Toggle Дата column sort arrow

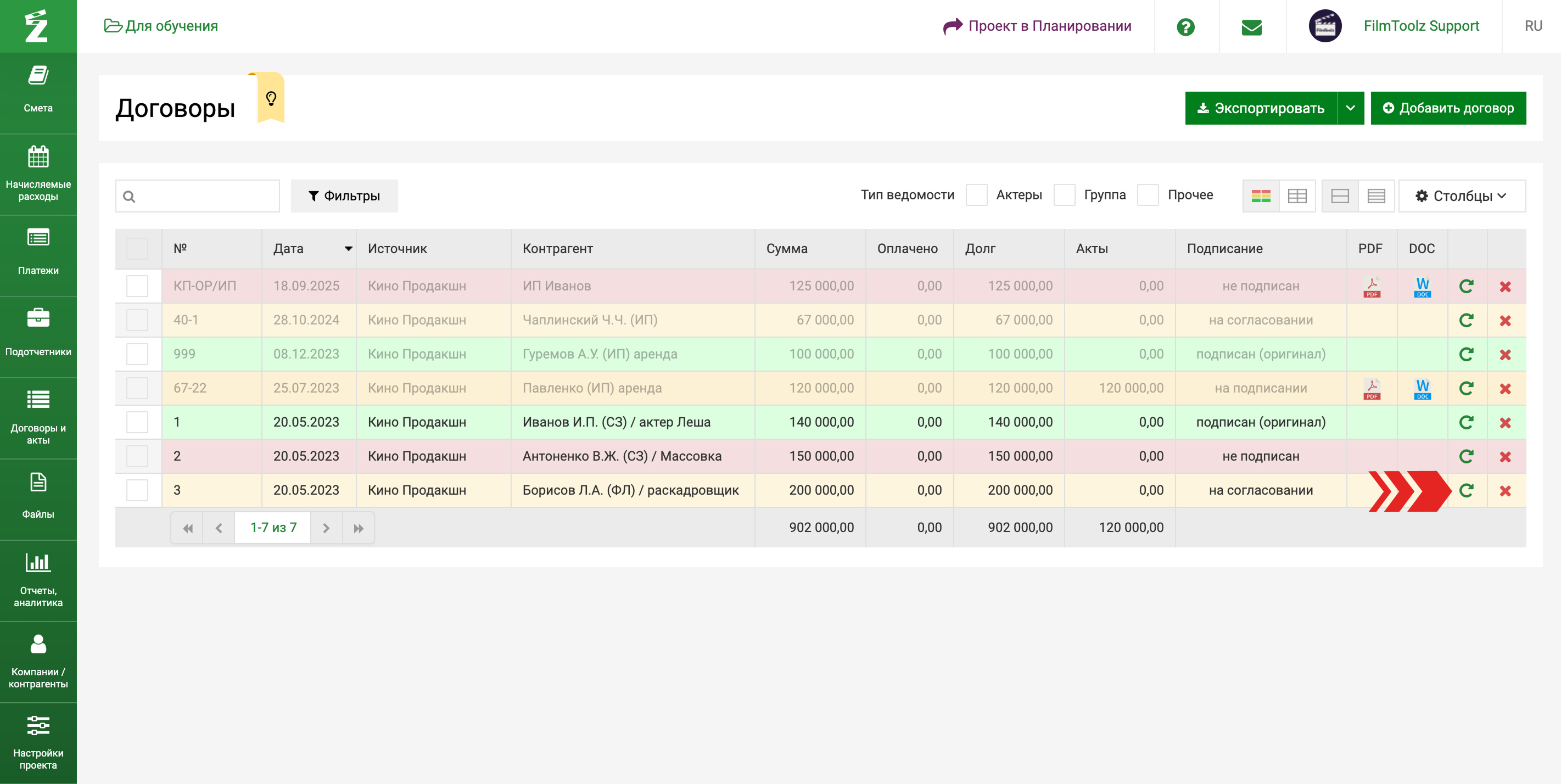(x=349, y=248)
